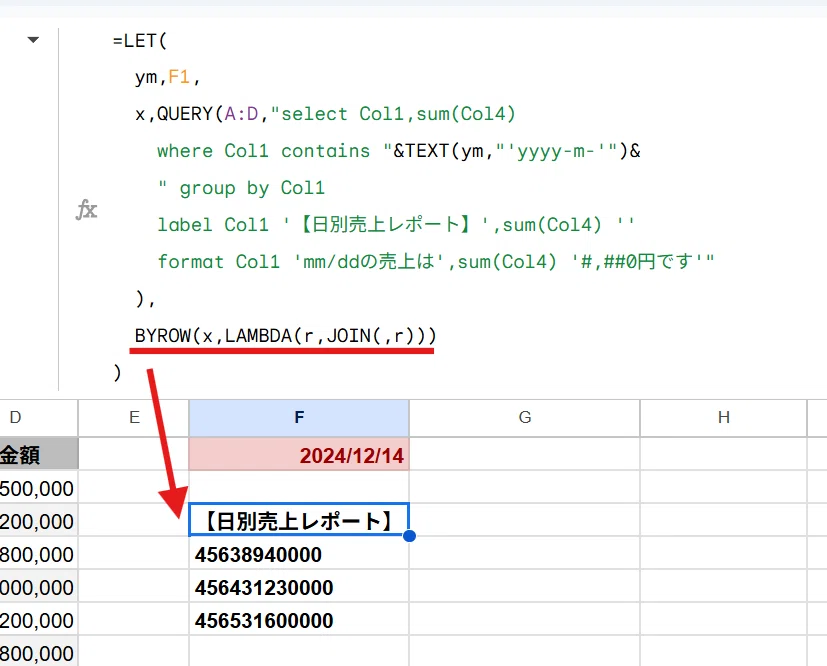Click the =LET( line in formula

[x=140, y=41]
